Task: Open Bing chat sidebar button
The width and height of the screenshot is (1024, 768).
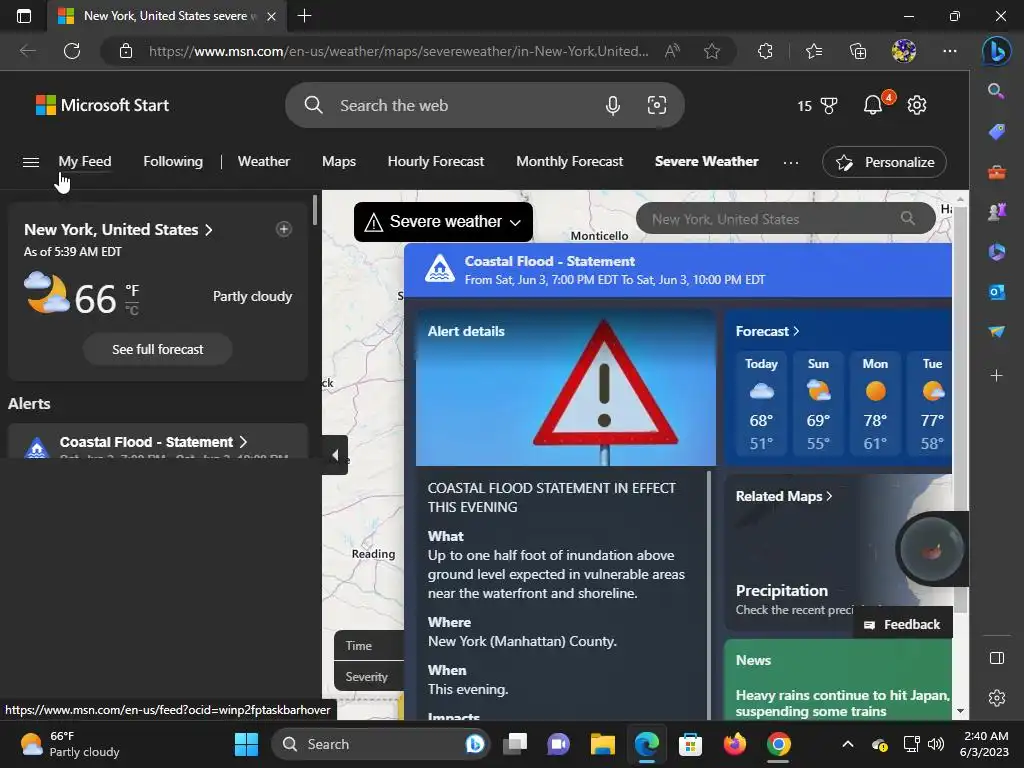Action: pyautogui.click(x=997, y=51)
